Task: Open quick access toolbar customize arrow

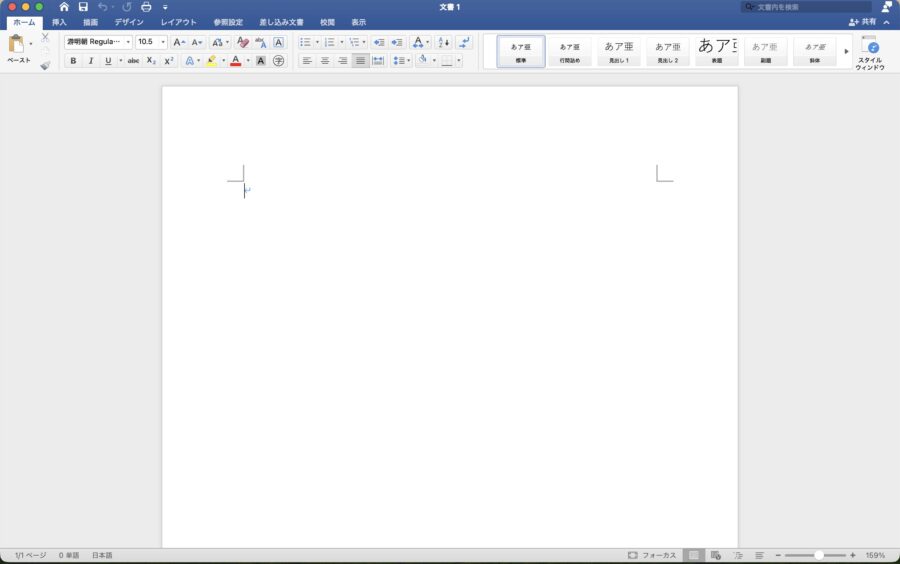Action: point(165,7)
